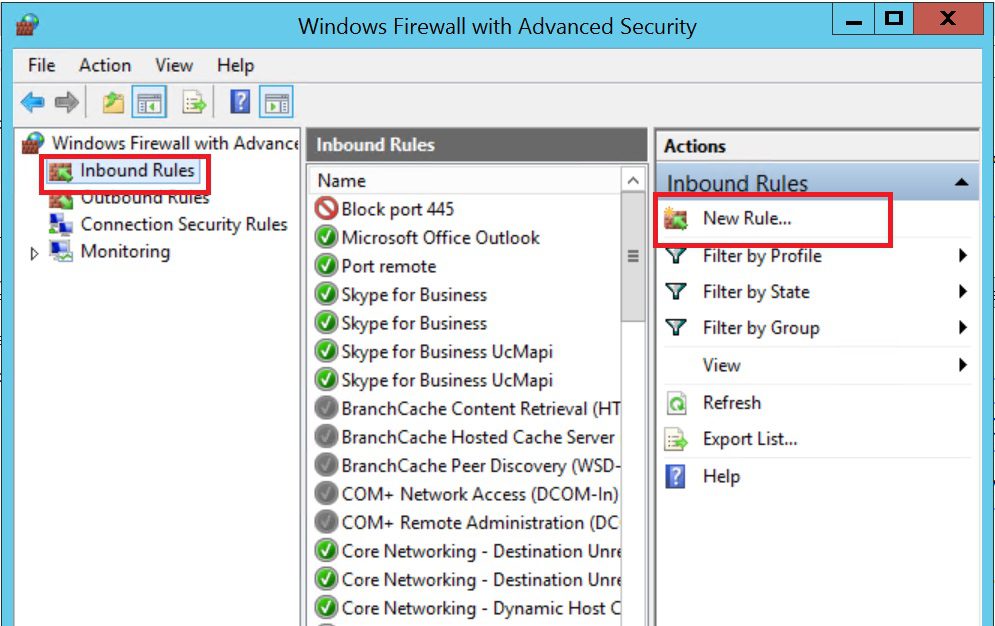
Task: Click green check icon beside Port remote
Action: pyautogui.click(x=326, y=265)
